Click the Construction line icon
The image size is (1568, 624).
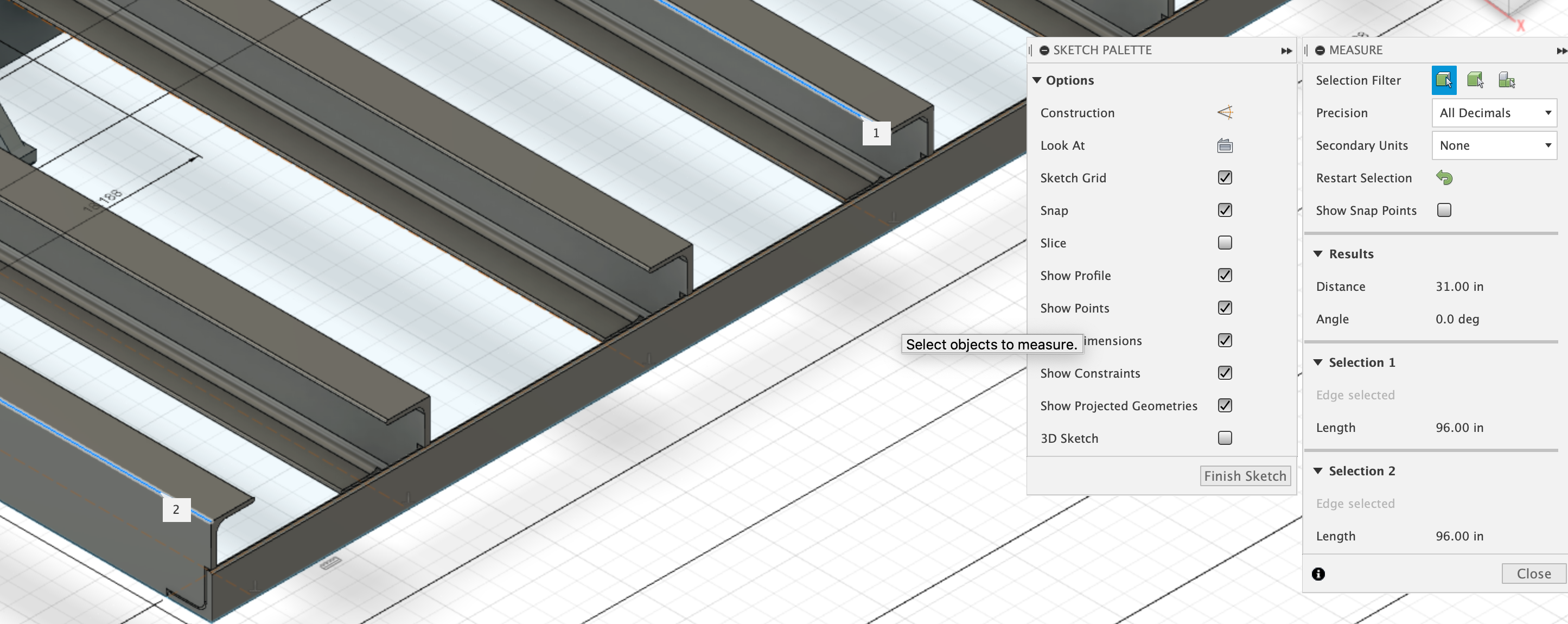[x=1225, y=113]
